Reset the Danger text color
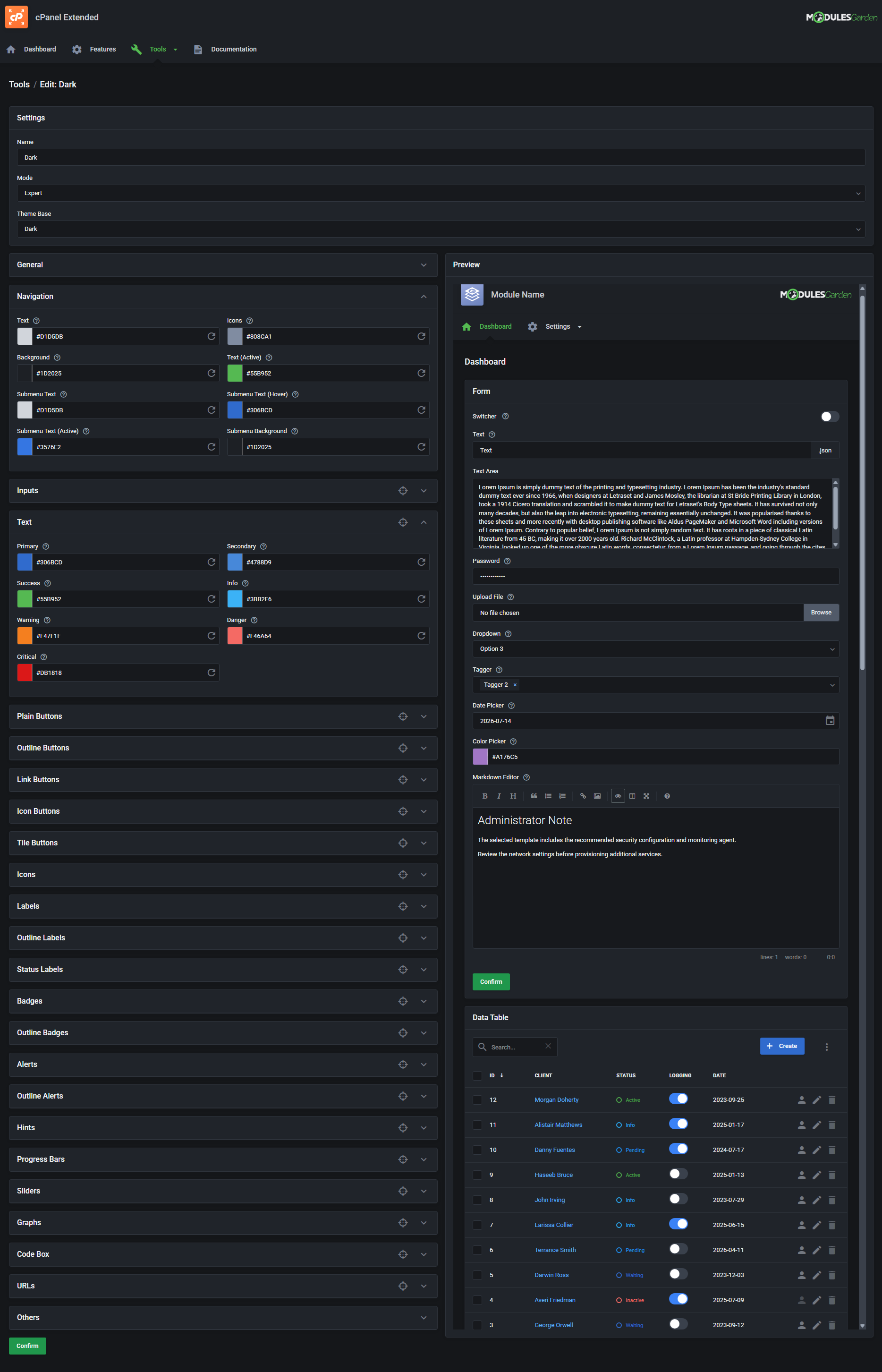The height and width of the screenshot is (1372, 882). pos(422,636)
